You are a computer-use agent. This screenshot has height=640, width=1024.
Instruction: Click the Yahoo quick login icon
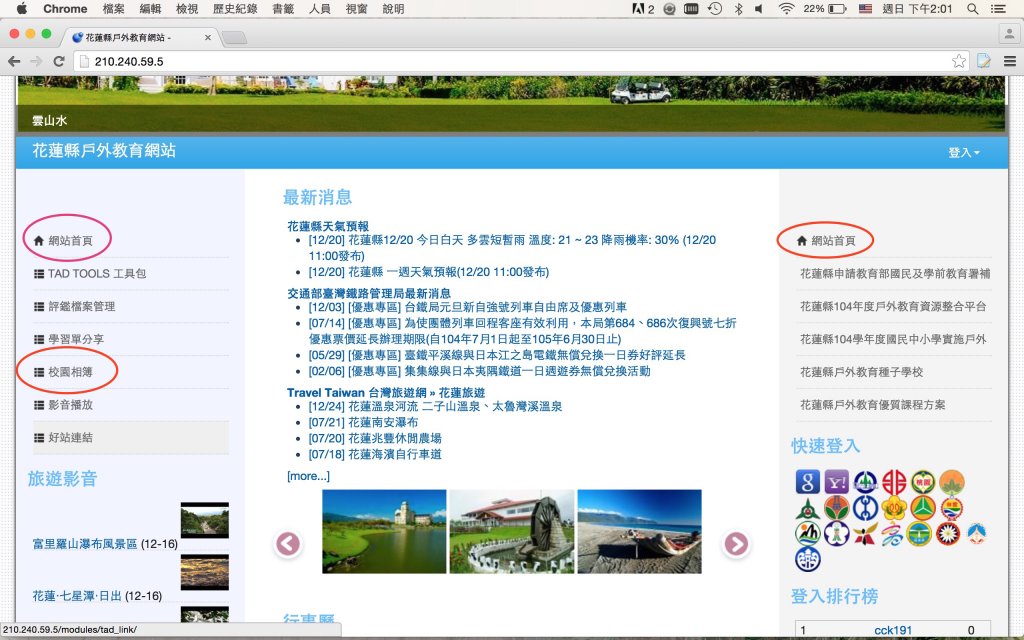pyautogui.click(x=837, y=481)
